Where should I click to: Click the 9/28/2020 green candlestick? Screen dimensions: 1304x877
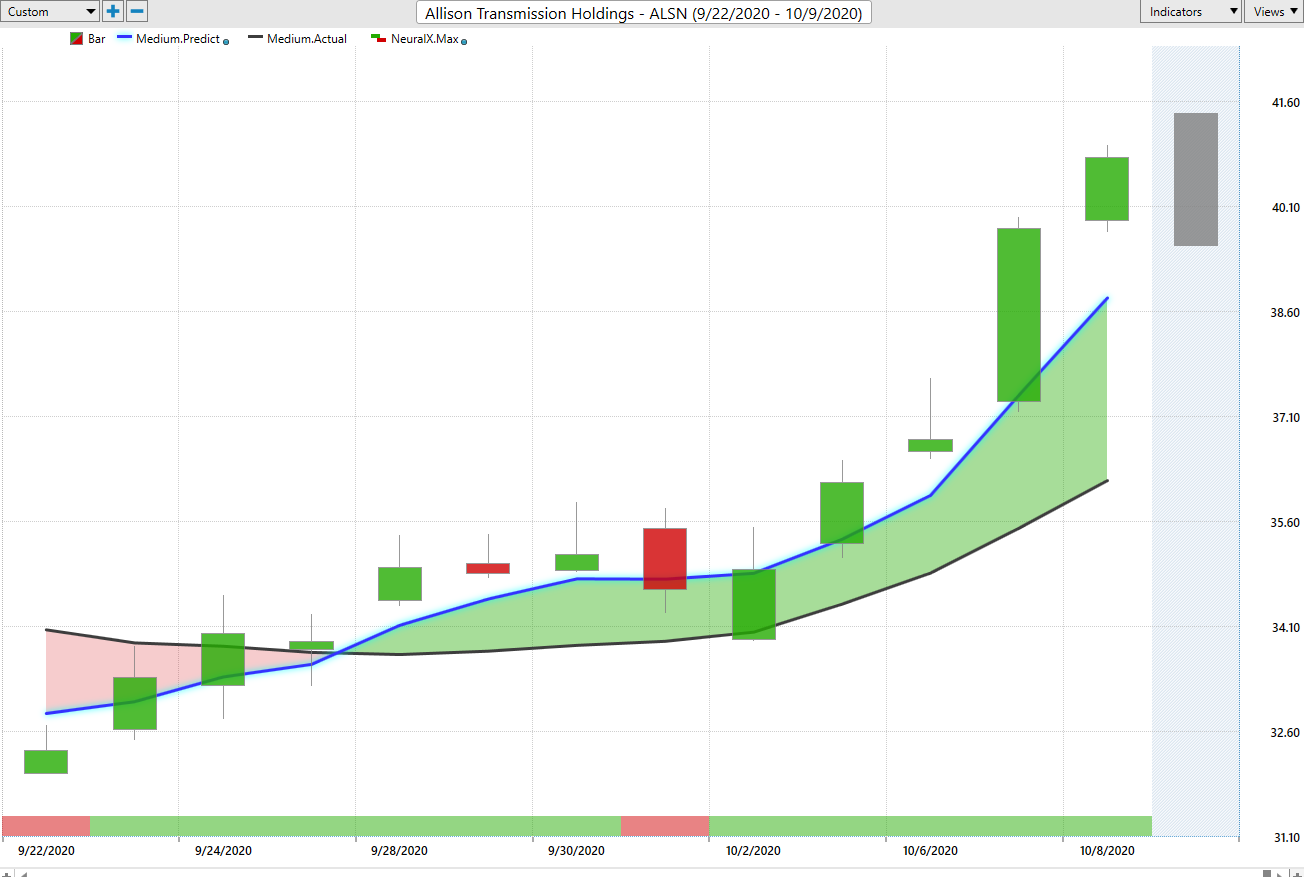[400, 584]
